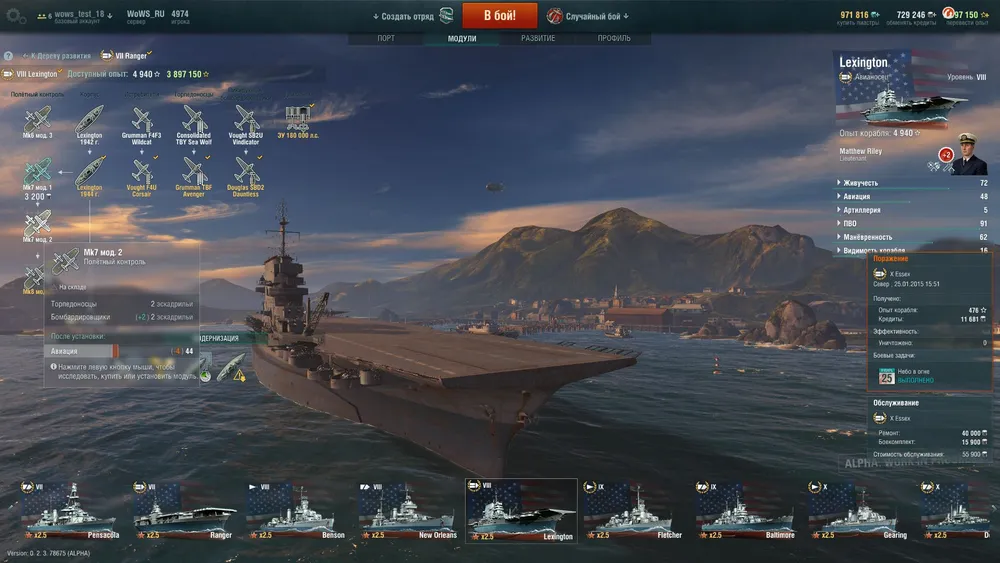
Task: Pick the Douglas SBD2 Dauntless module
Action: (x=246, y=177)
